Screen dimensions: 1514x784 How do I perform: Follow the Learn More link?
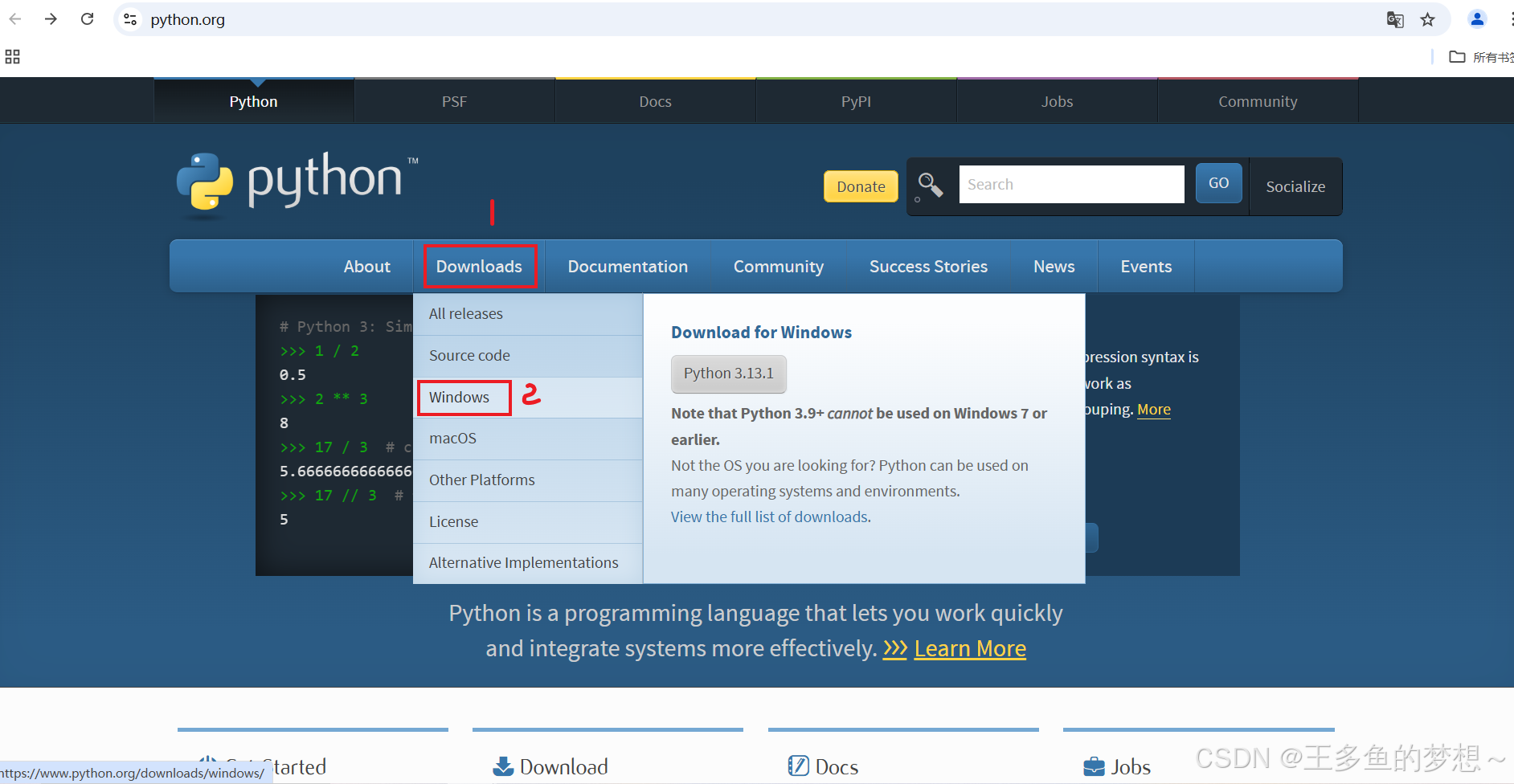pos(970,648)
